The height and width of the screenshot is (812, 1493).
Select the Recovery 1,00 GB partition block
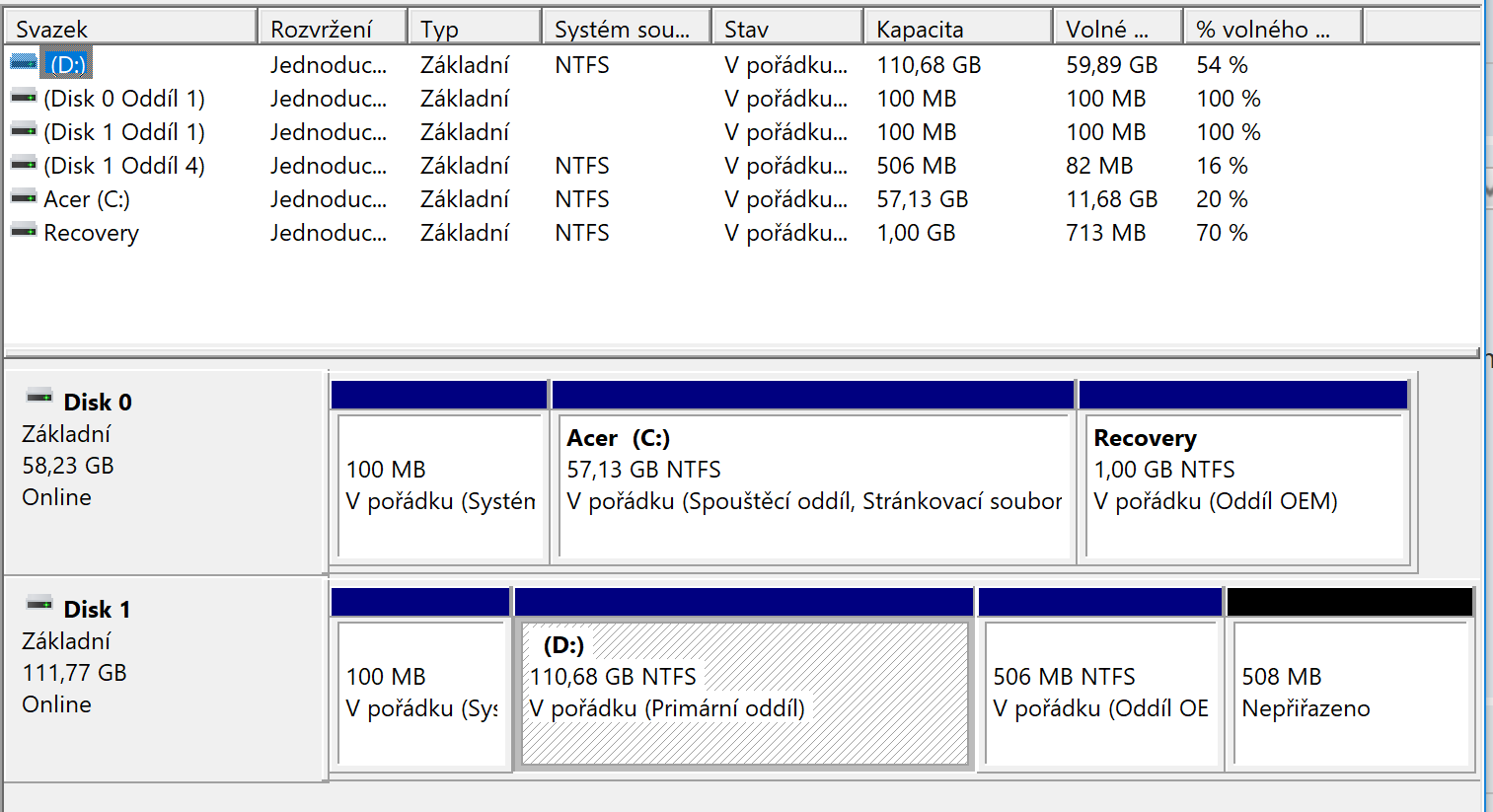click(x=1243, y=485)
